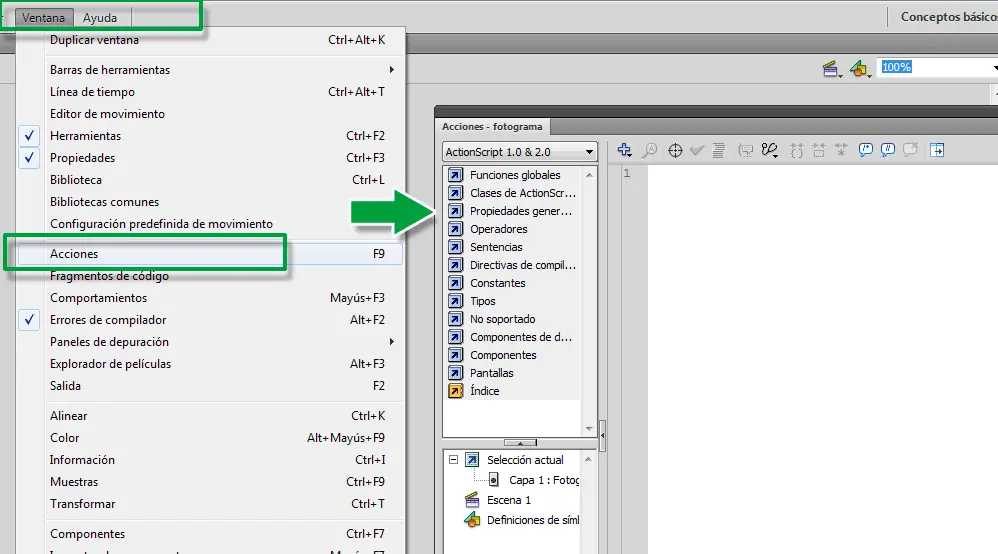Open the debug options stethoscope icon

[770, 150]
